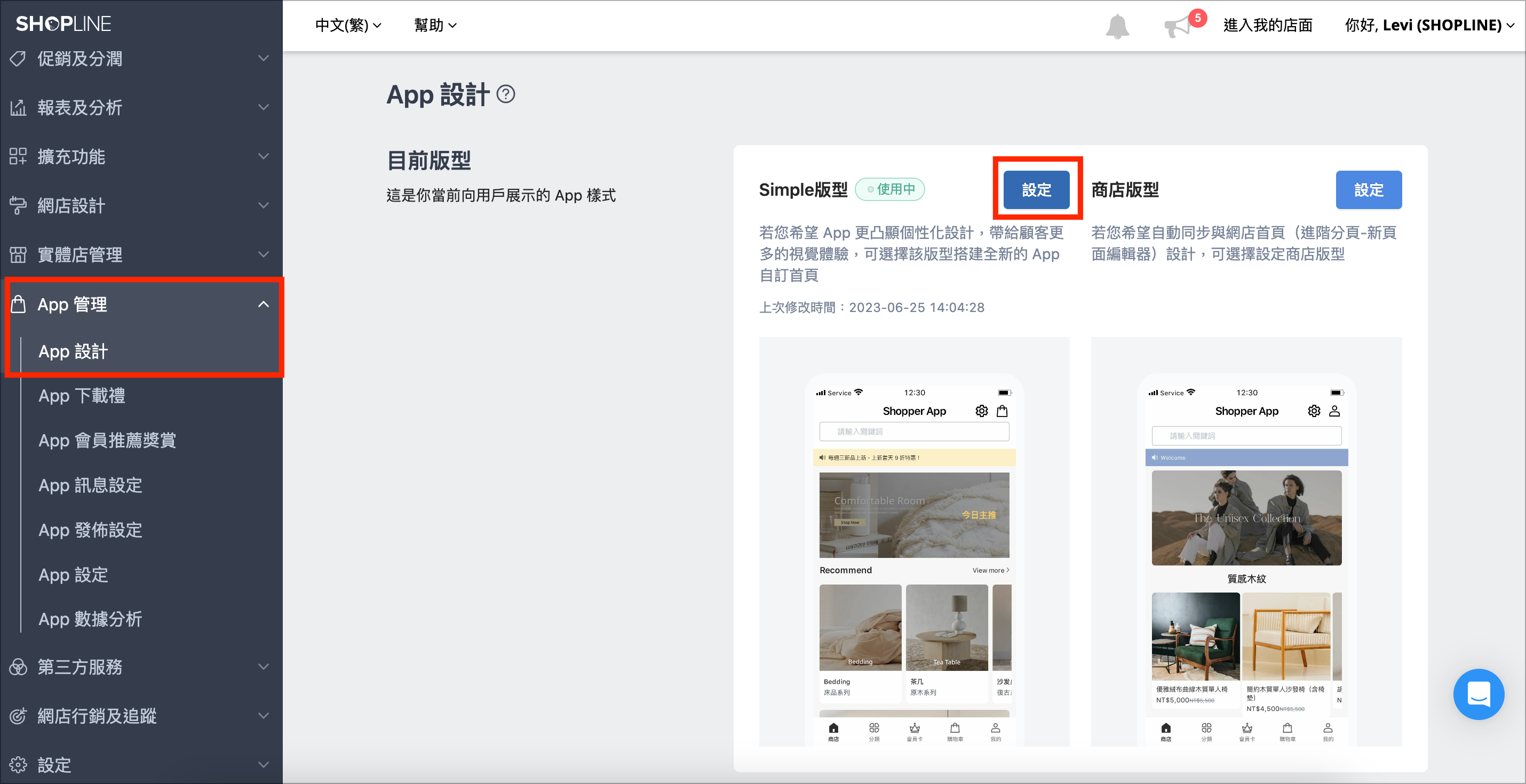Screen dimensions: 1526x784
Task: Click the SHOPLINE logo
Action: (63, 23)
